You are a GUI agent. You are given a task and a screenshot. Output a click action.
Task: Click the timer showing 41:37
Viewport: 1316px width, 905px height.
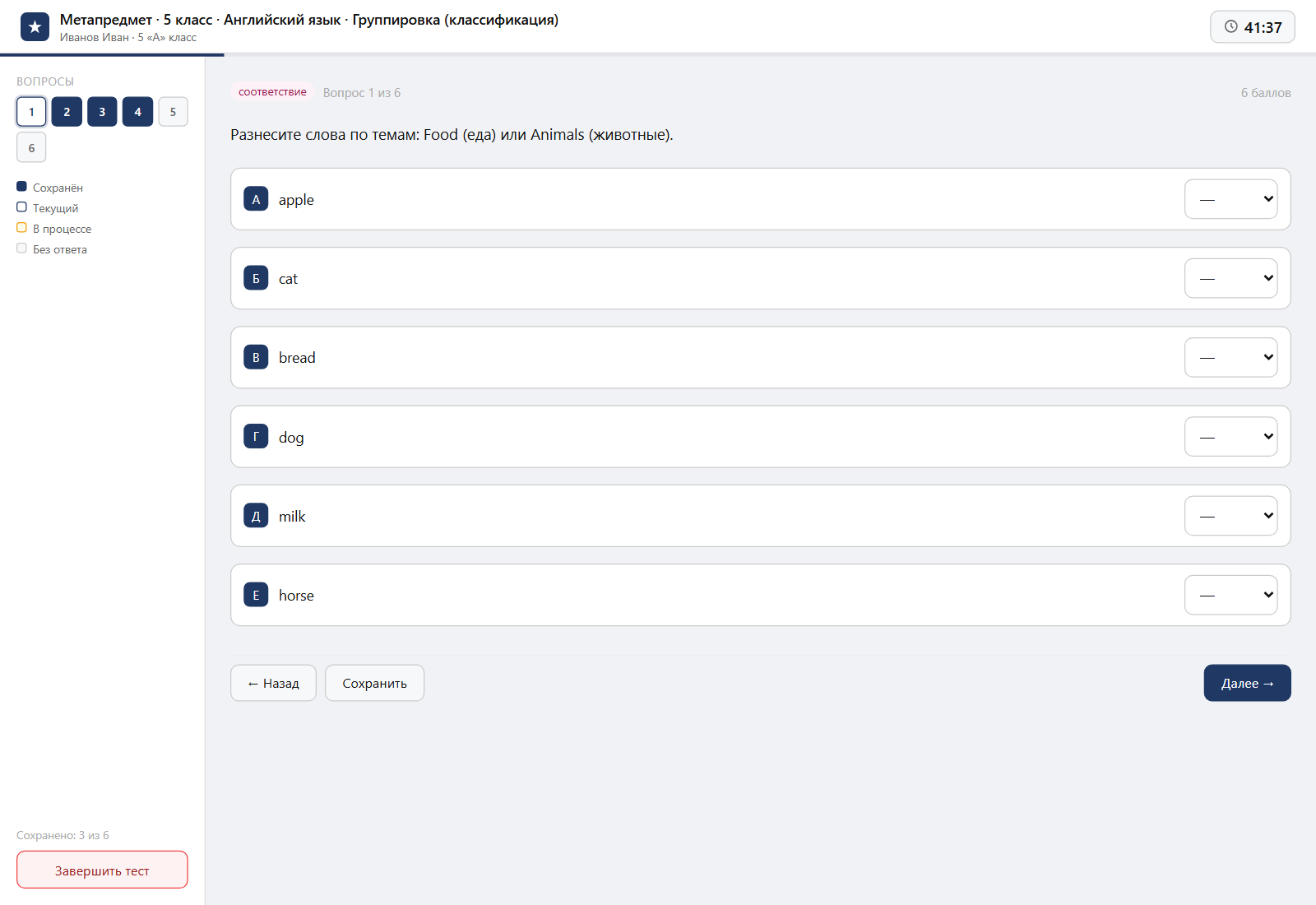point(1253,27)
